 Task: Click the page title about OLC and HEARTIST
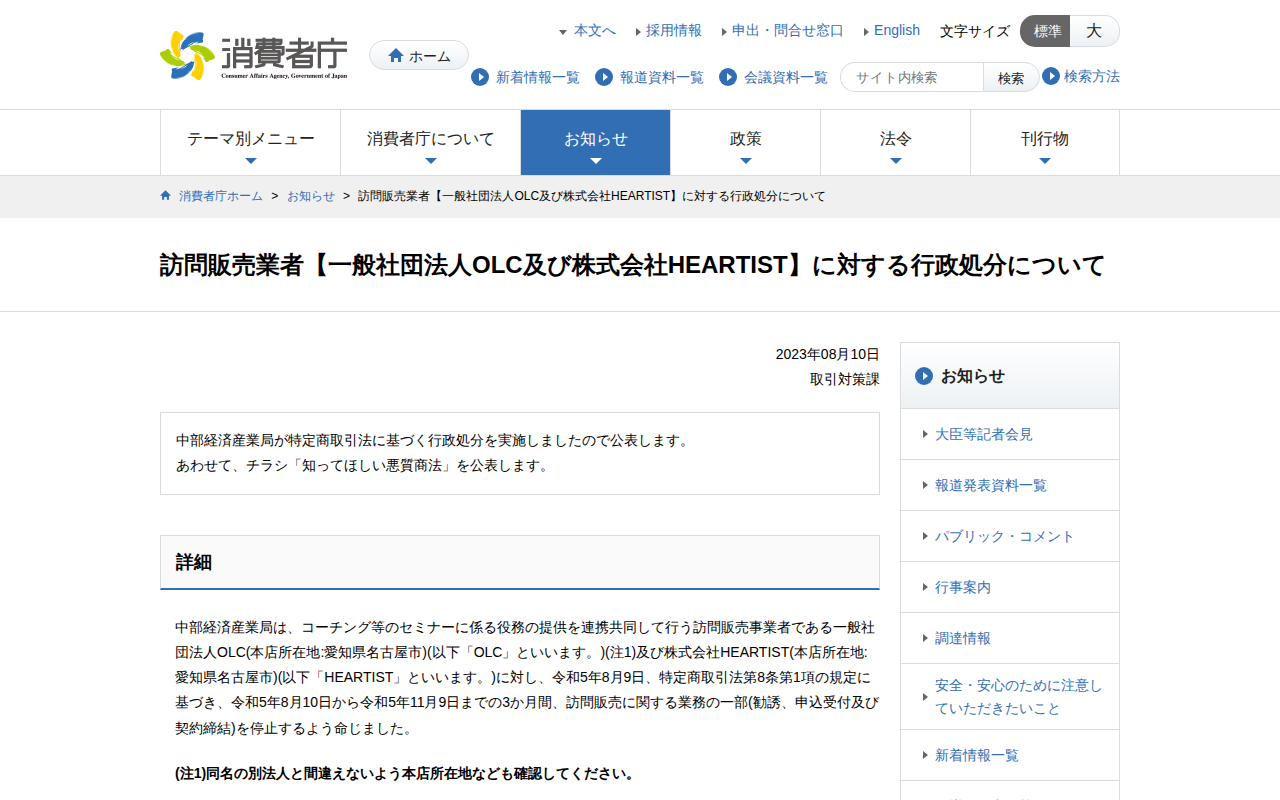point(632,265)
